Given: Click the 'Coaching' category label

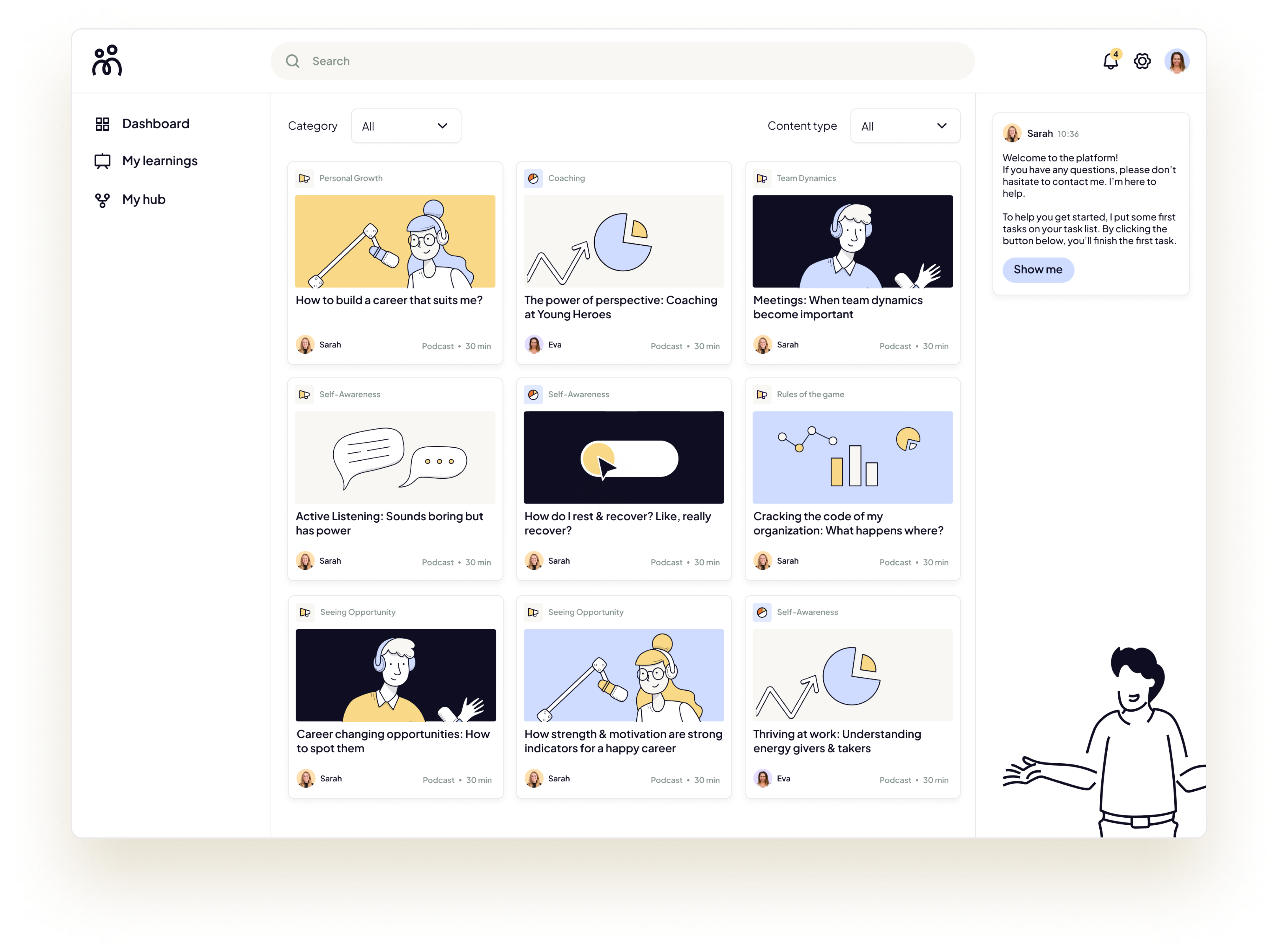Looking at the screenshot, I should click(566, 179).
